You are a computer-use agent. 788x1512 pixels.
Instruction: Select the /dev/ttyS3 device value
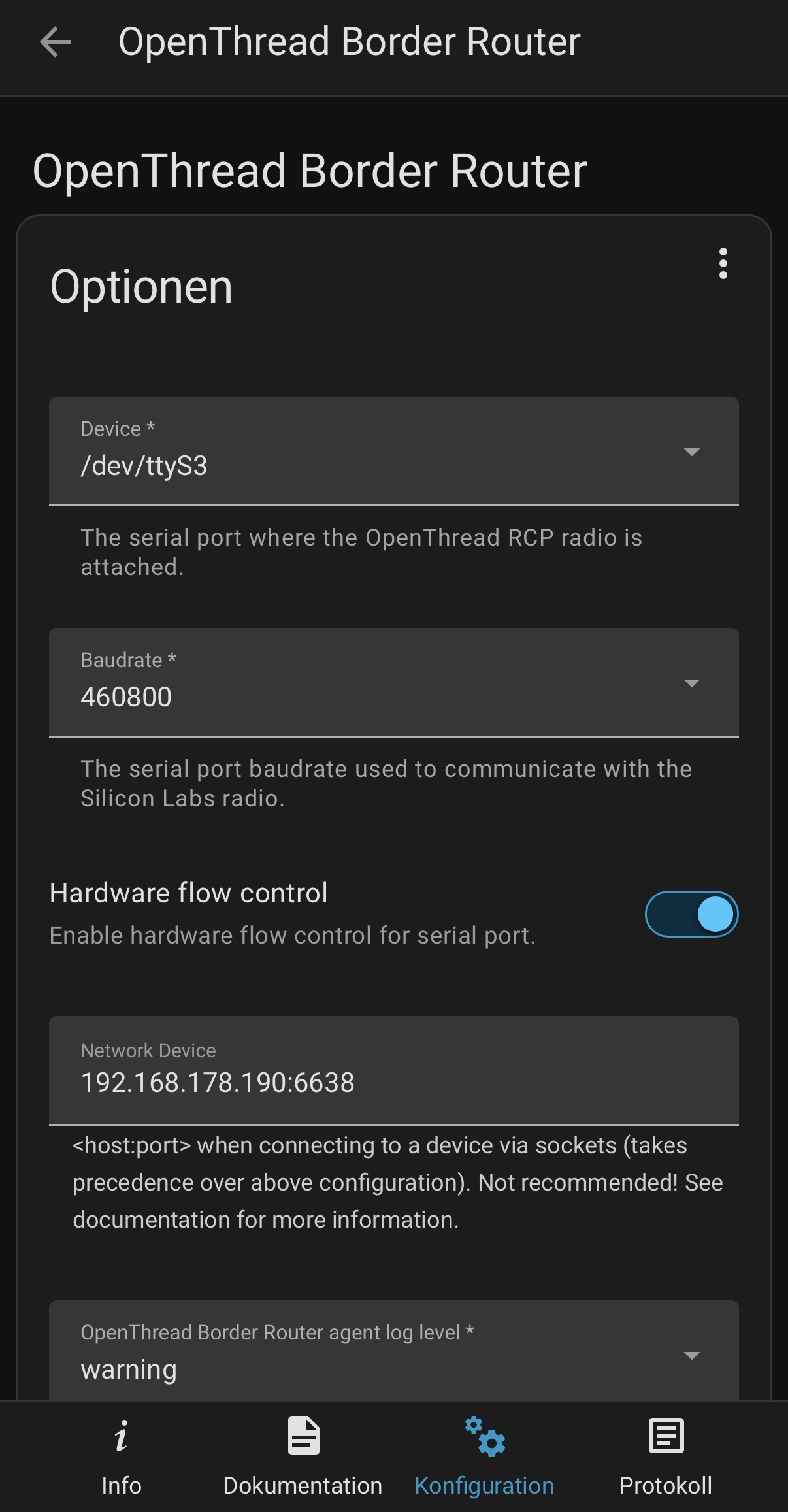click(x=144, y=466)
